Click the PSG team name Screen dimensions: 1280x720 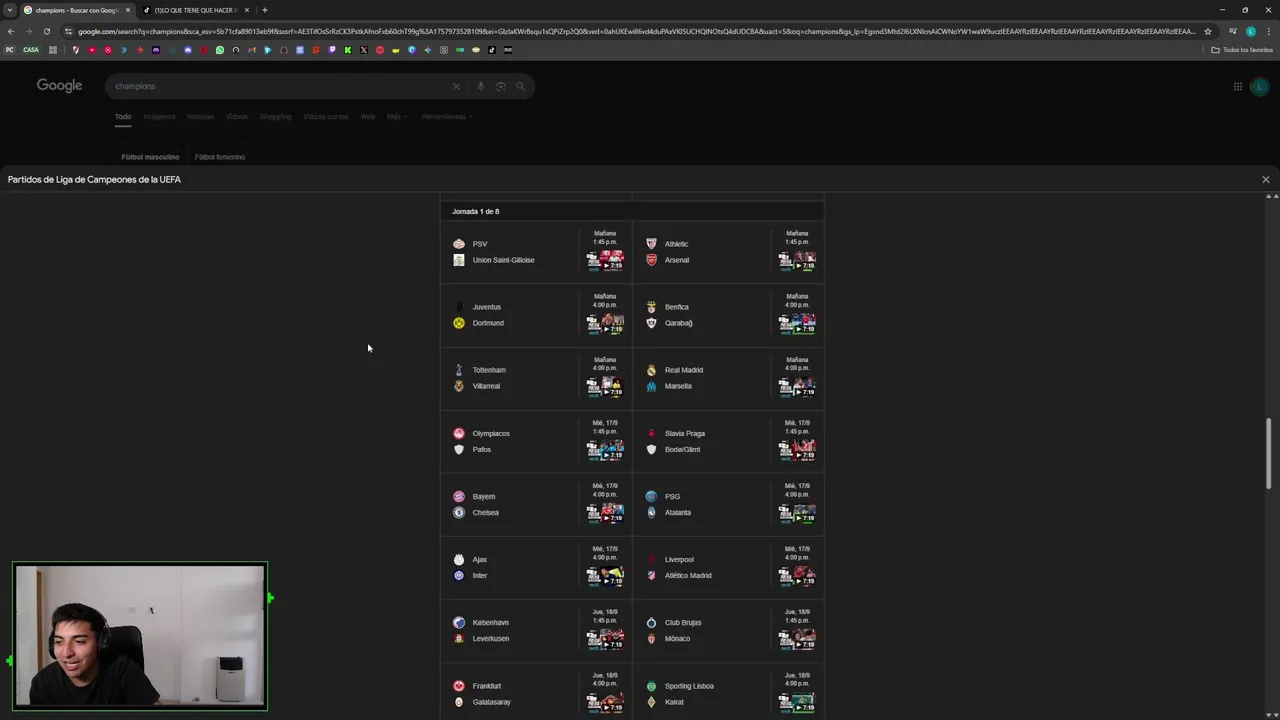pyautogui.click(x=672, y=496)
